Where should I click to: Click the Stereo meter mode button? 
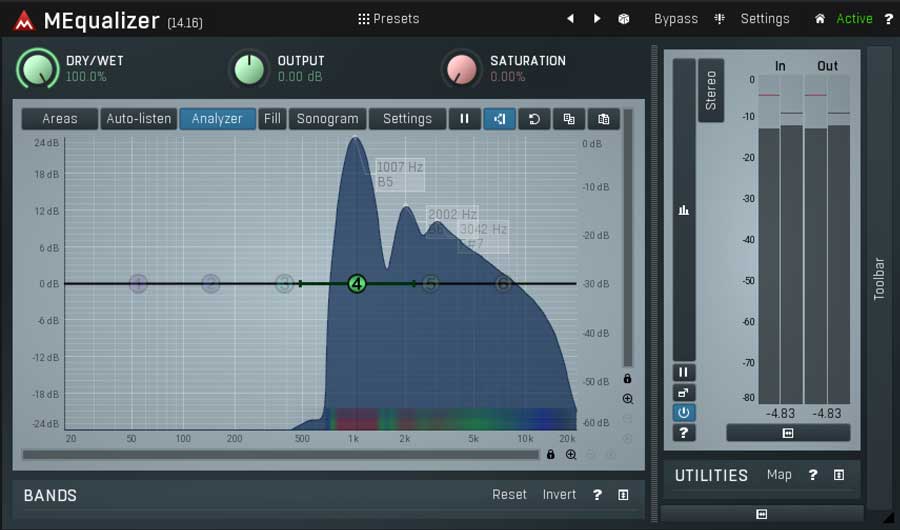coord(711,90)
